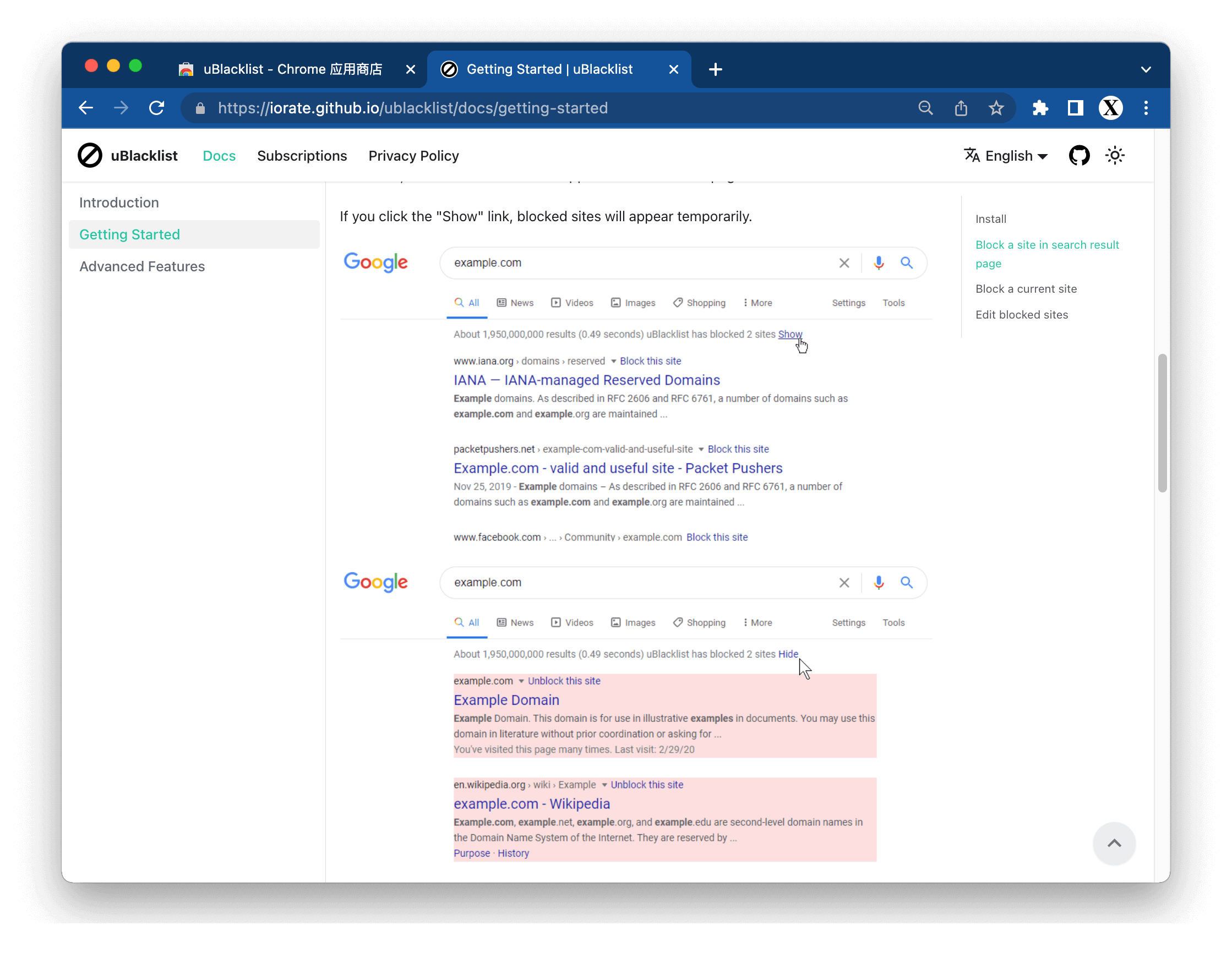Bookmark this page with the star icon
1232x964 pixels.
point(995,108)
